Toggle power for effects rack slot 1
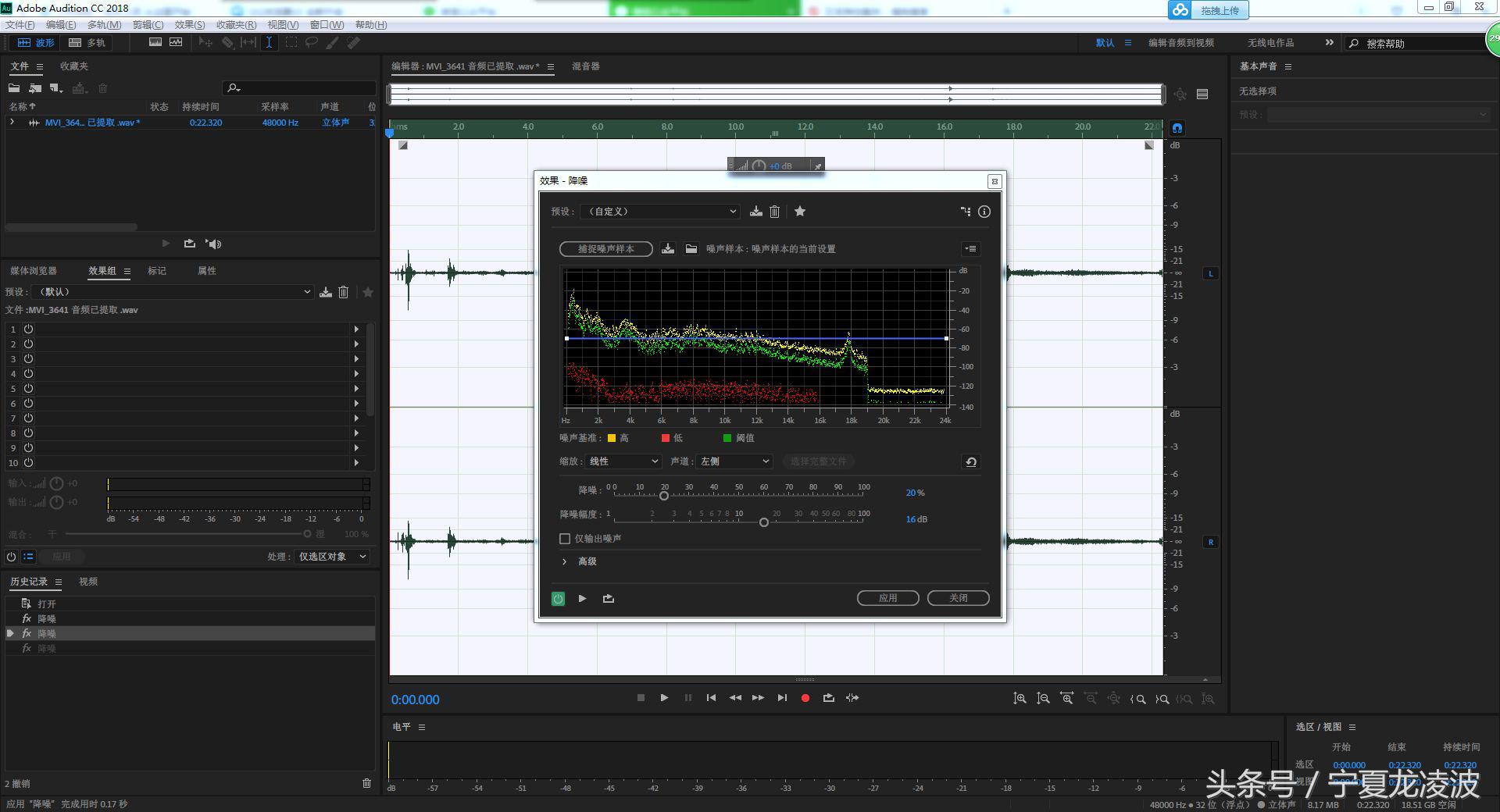The height and width of the screenshot is (812, 1500). coord(28,329)
